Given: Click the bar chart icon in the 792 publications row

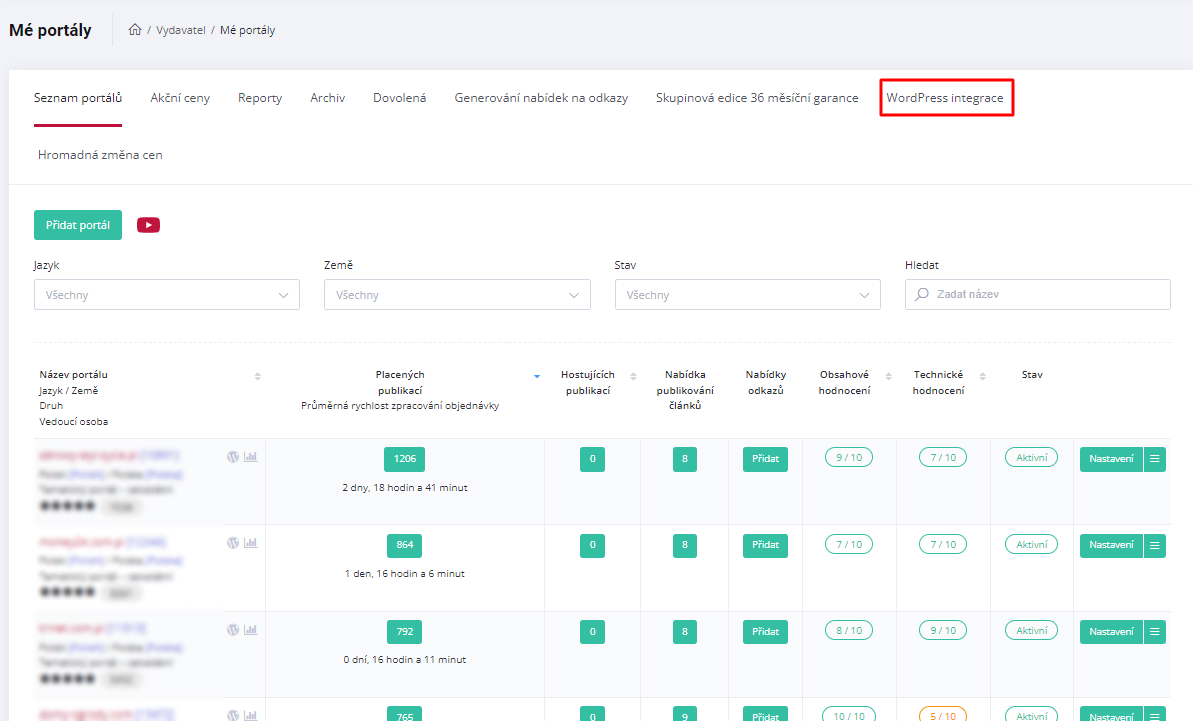Looking at the screenshot, I should 251,630.
